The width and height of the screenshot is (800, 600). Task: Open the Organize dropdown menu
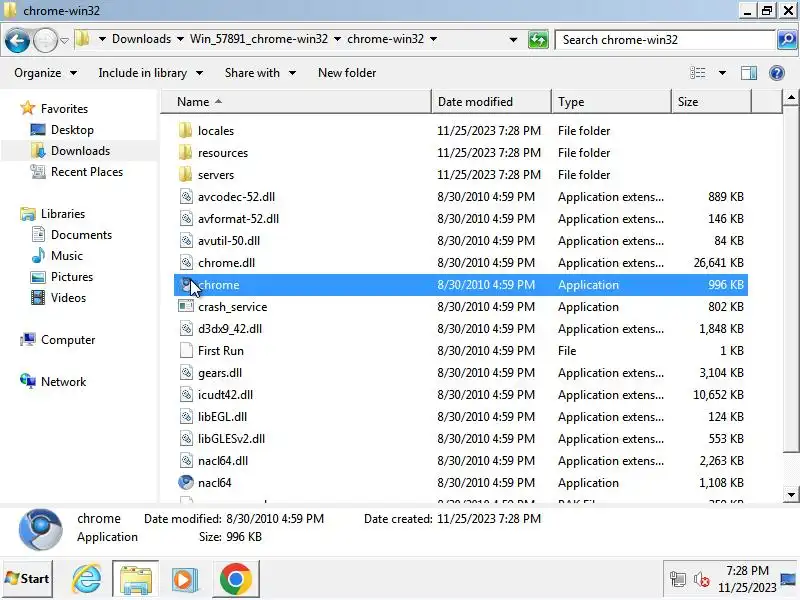click(45, 73)
